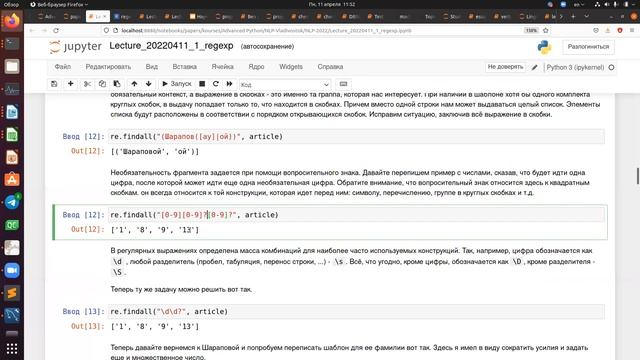Click the kernel idle circle indicator
The height and width of the screenshot is (360, 640).
click(x=611, y=67)
